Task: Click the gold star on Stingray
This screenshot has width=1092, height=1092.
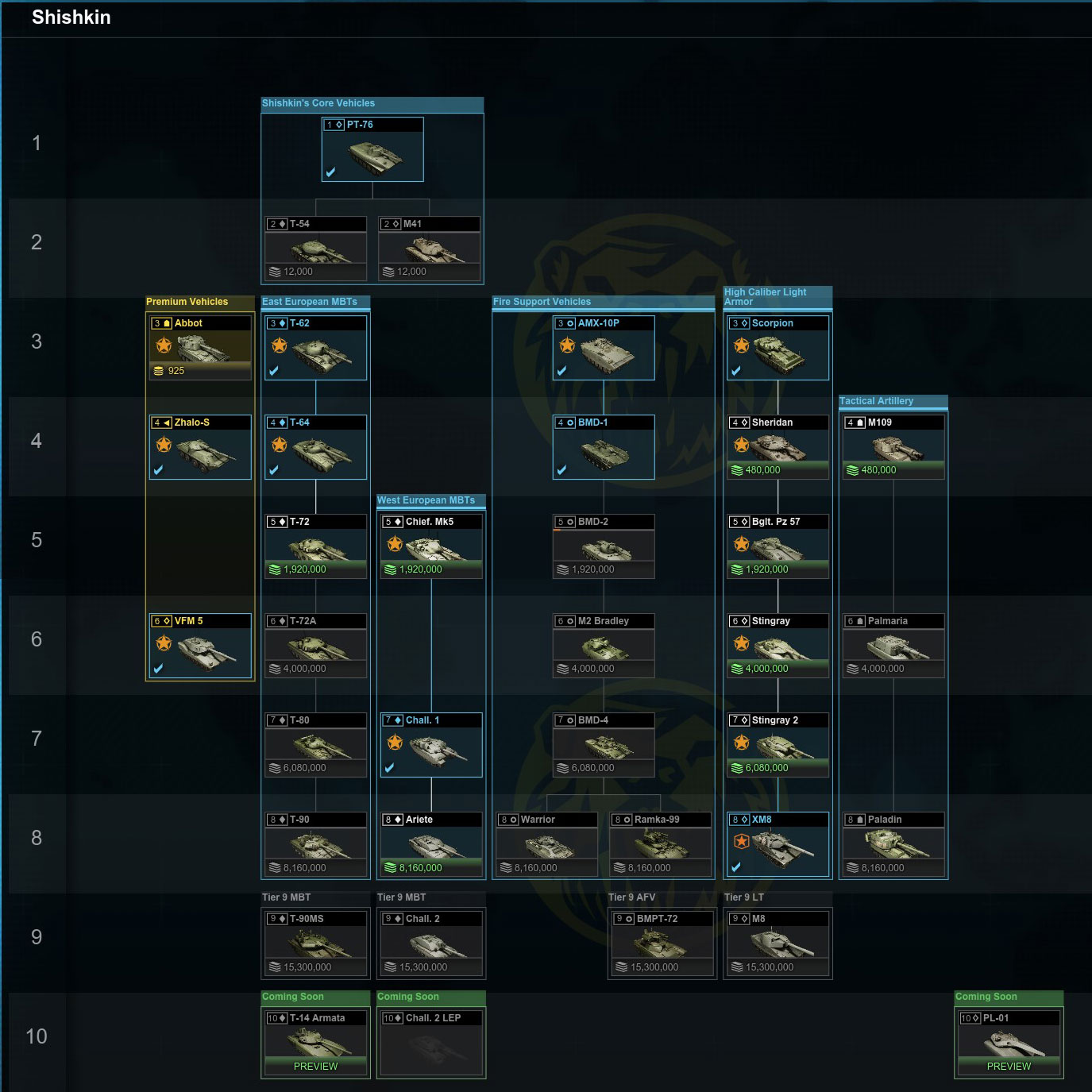Action: (742, 643)
